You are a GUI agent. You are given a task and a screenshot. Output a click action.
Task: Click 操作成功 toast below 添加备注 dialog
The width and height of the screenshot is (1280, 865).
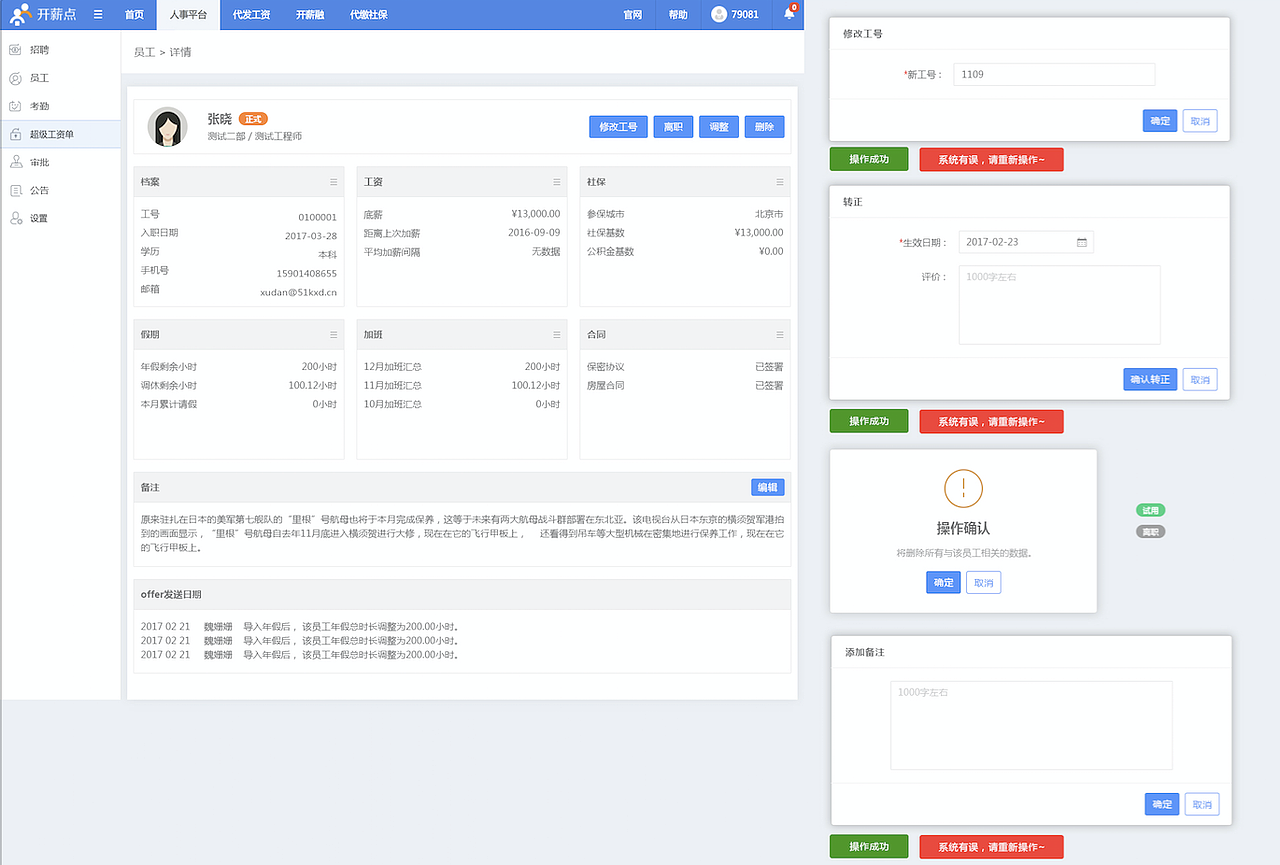click(869, 847)
